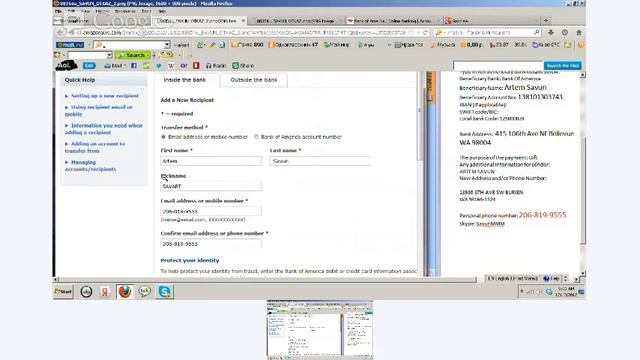Viewport: 640px width, 360px height.
Task: Launch Skype from the taskbar
Action: (164, 291)
